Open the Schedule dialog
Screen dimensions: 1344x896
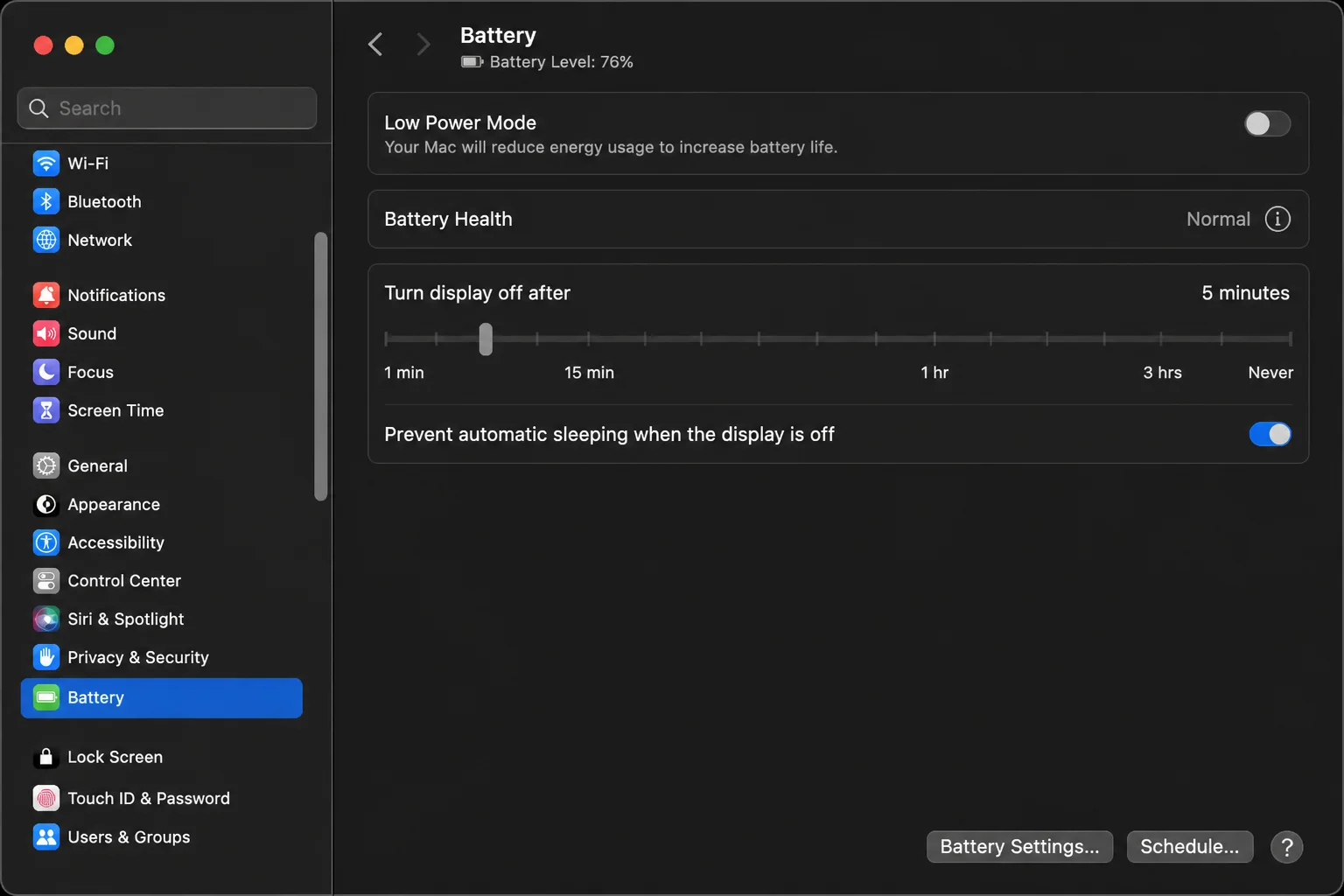coord(1189,846)
